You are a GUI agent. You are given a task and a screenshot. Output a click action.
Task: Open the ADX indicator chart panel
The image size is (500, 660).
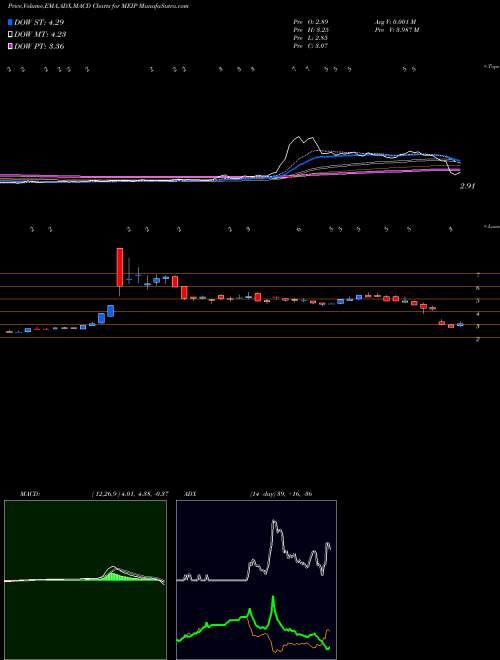point(256,580)
